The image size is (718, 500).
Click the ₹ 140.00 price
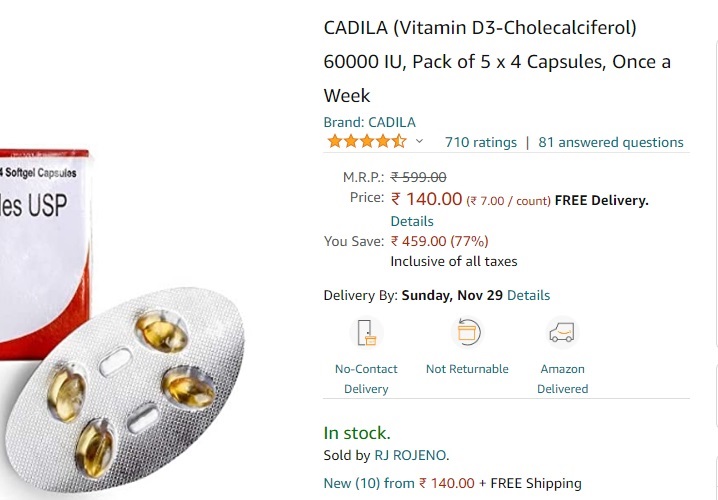point(427,199)
